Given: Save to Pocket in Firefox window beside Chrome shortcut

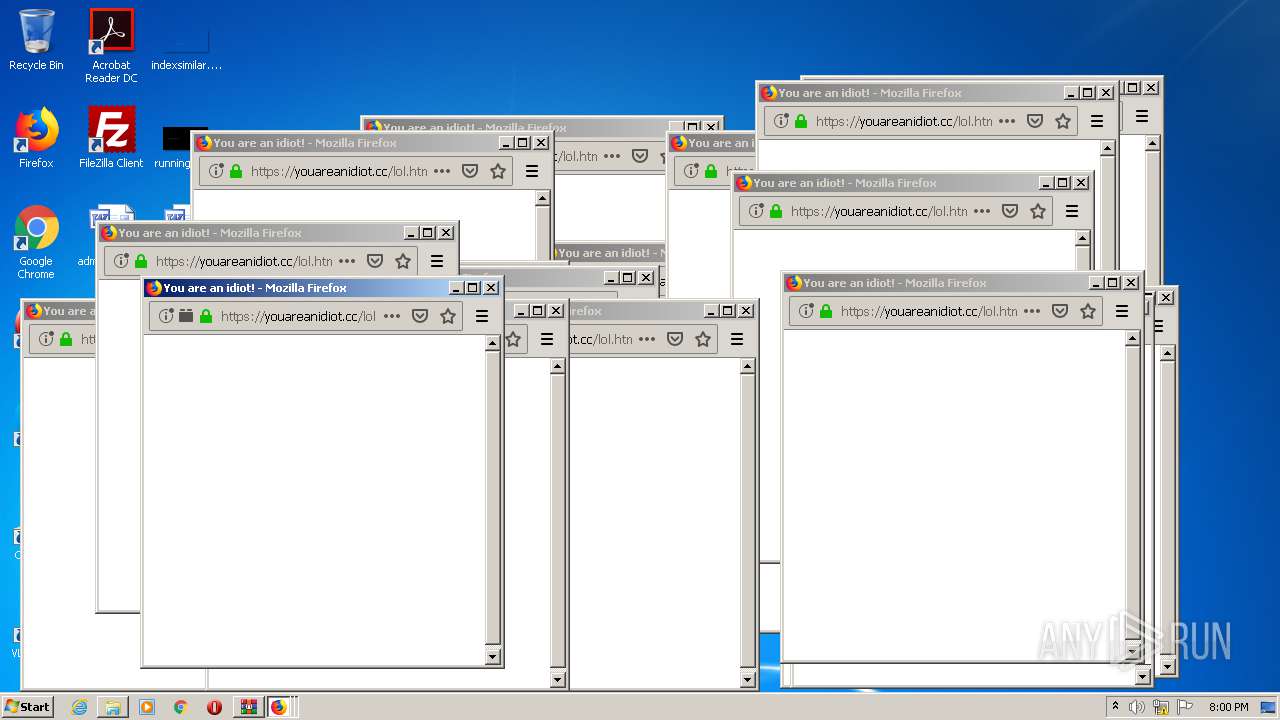Looking at the screenshot, I should pyautogui.click(x=375, y=261).
